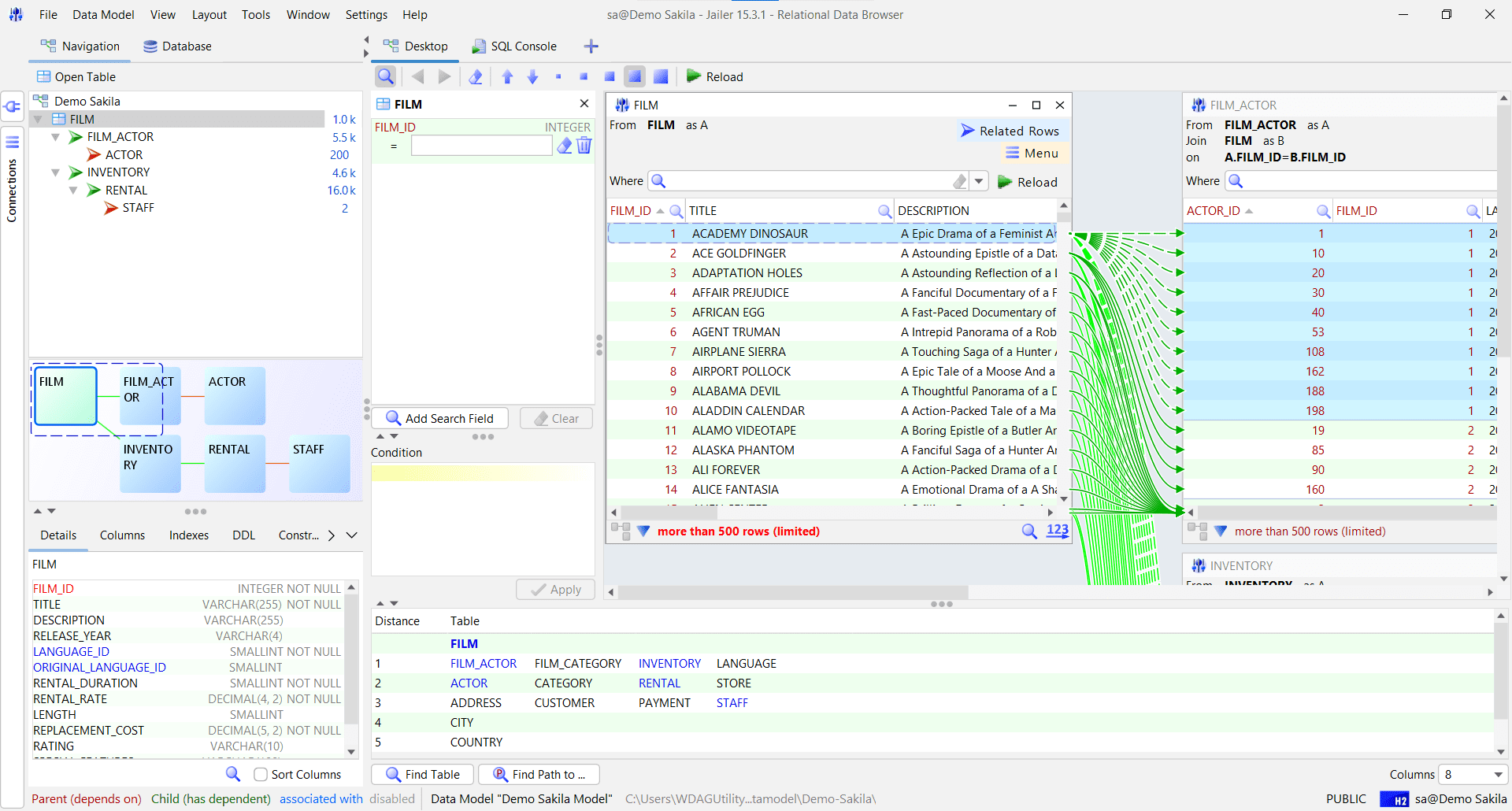Screen dimensions: 1512x811
Task: Remove the FILM_ID search field with the trash icon
Action: pyautogui.click(x=584, y=146)
